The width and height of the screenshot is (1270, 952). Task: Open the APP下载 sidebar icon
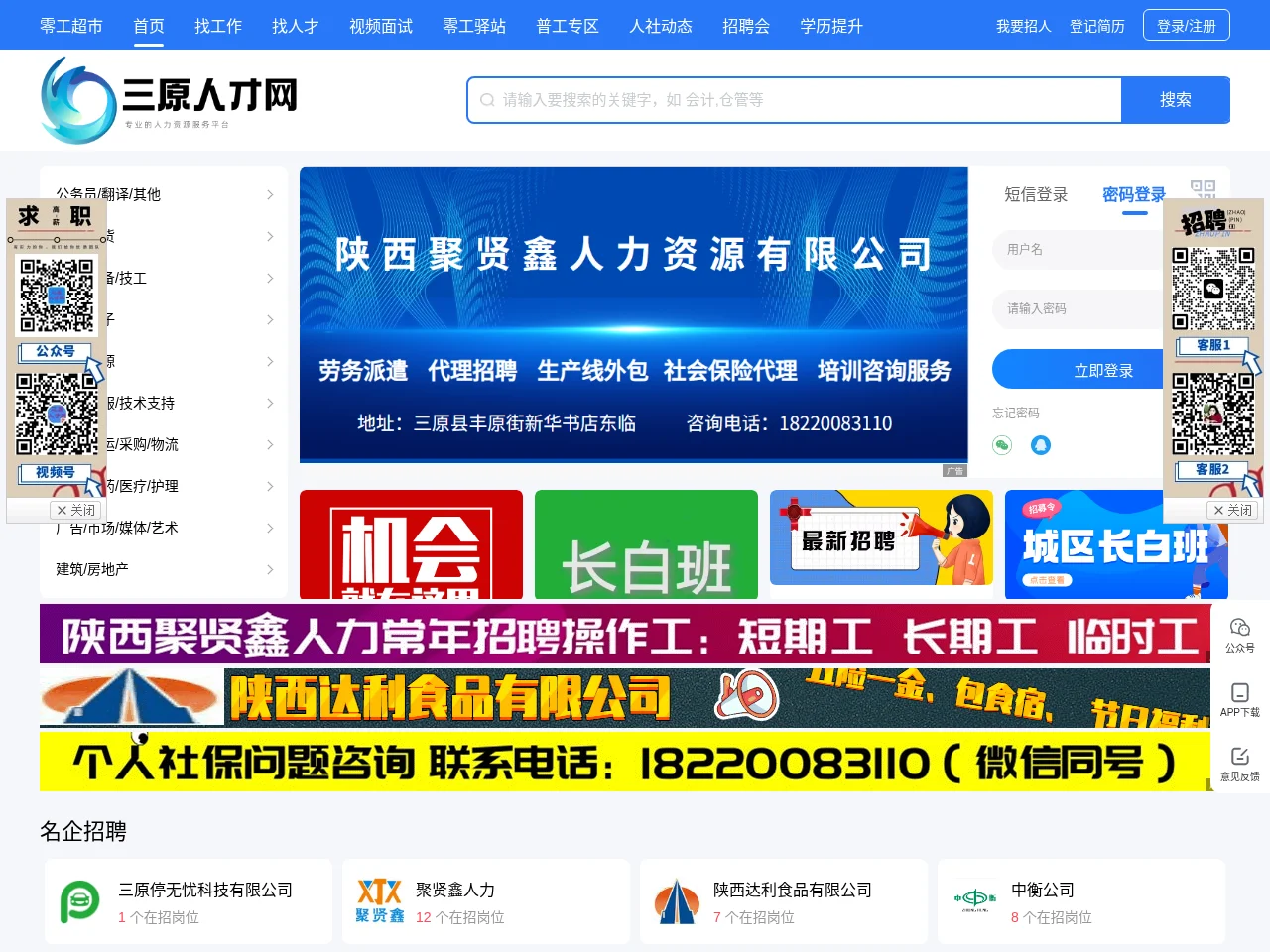click(x=1240, y=699)
